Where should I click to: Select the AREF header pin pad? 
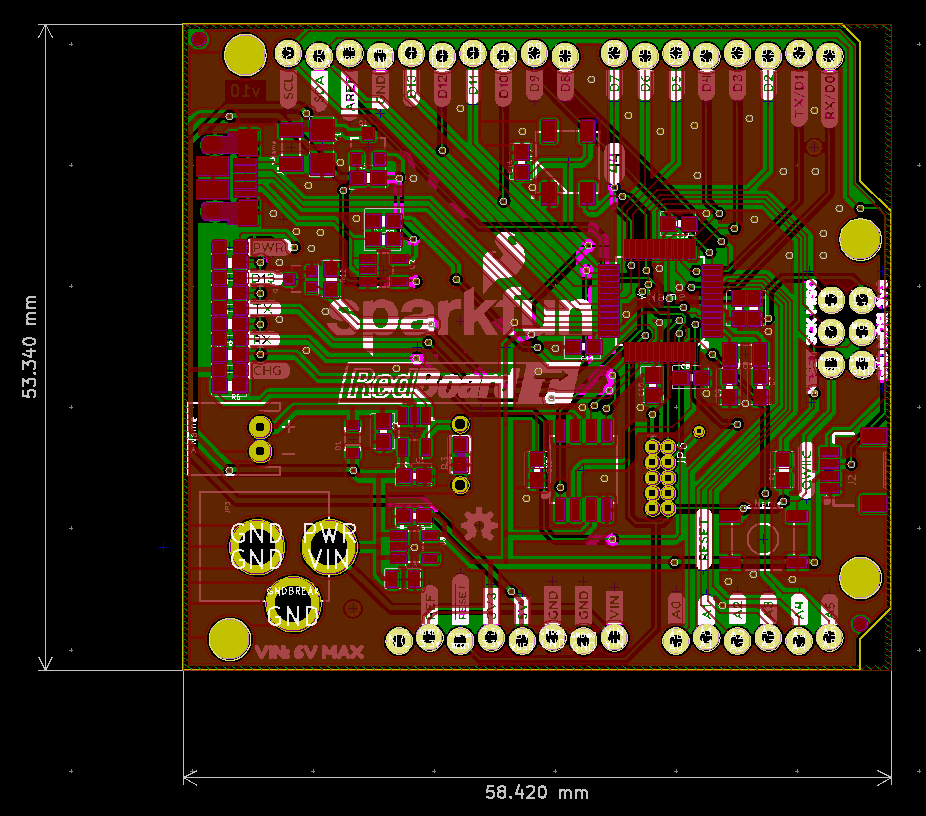click(350, 54)
